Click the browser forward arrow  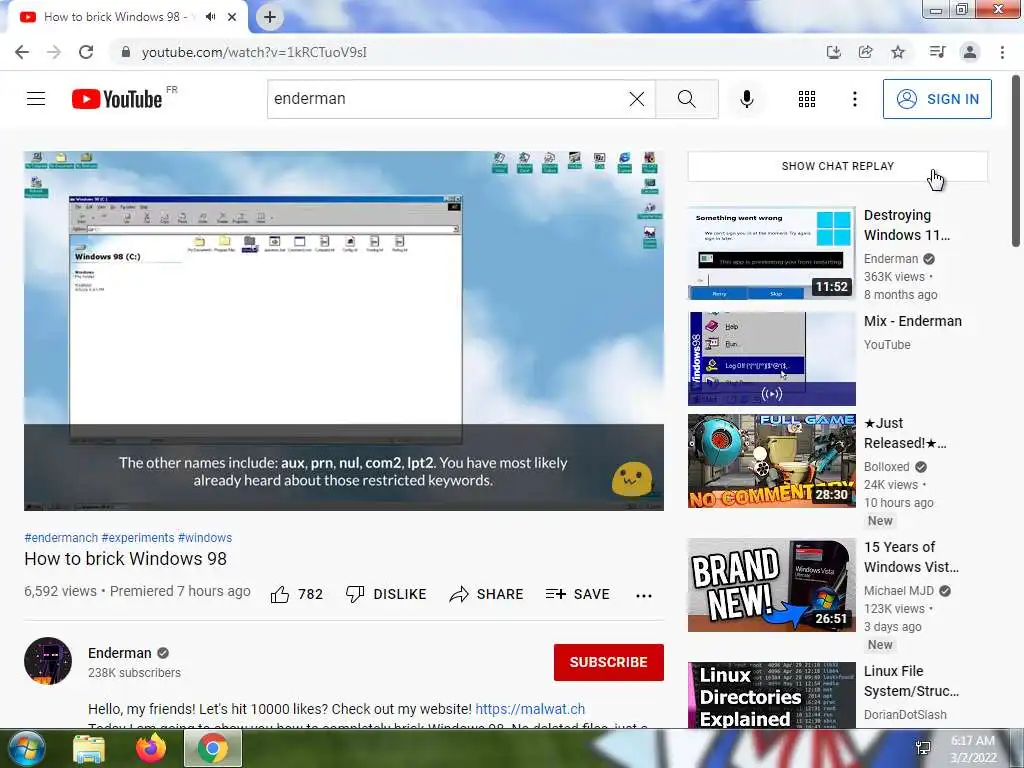point(54,52)
